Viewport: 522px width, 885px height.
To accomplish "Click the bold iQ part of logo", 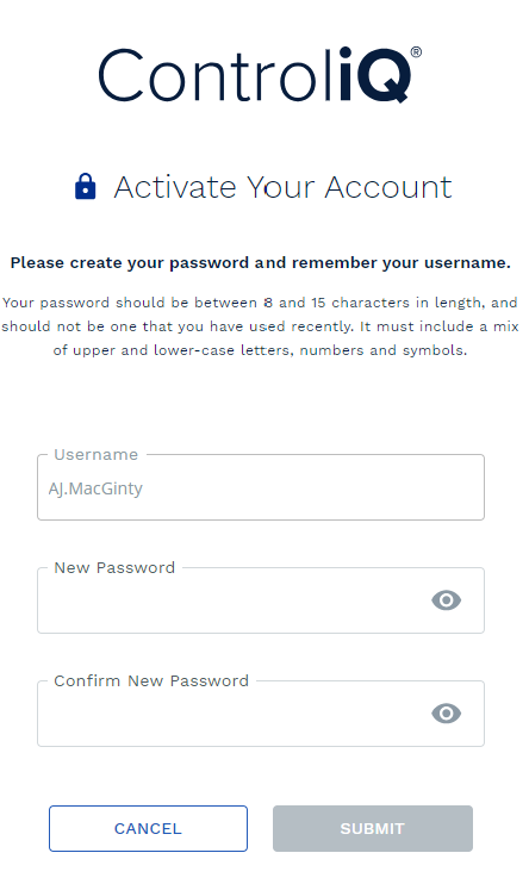I will 375,75.
